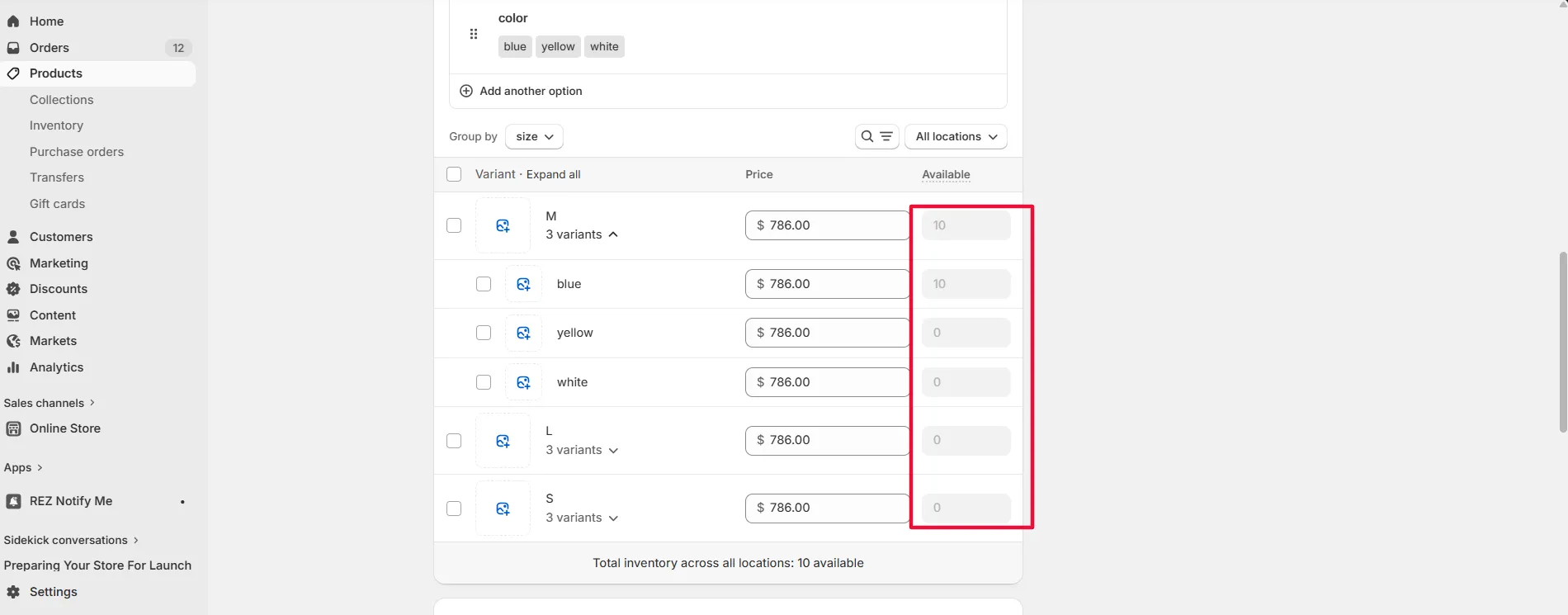
Task: Add image for the yellow variant
Action: coord(523,333)
